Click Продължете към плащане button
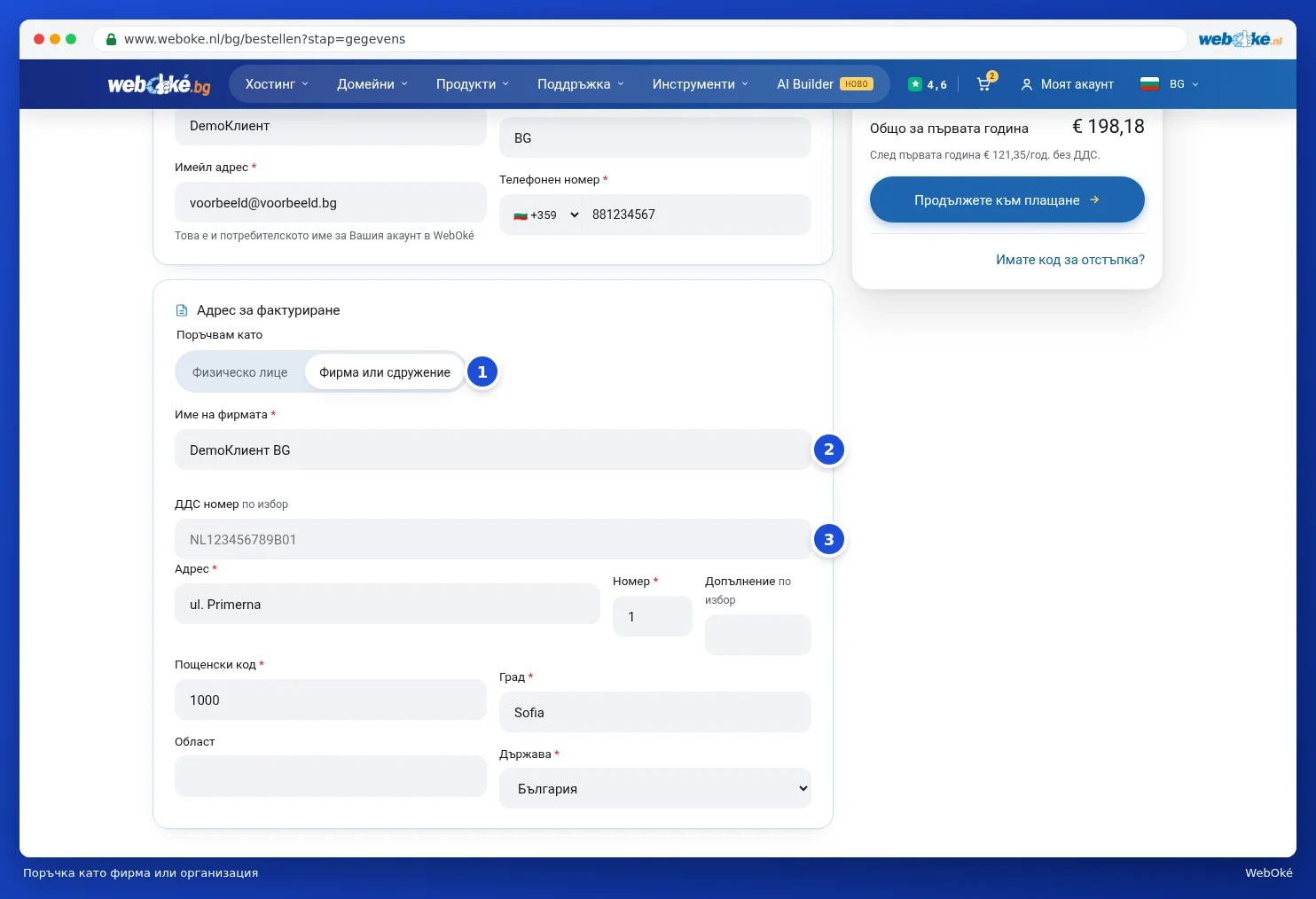This screenshot has height=899, width=1316. point(1007,199)
